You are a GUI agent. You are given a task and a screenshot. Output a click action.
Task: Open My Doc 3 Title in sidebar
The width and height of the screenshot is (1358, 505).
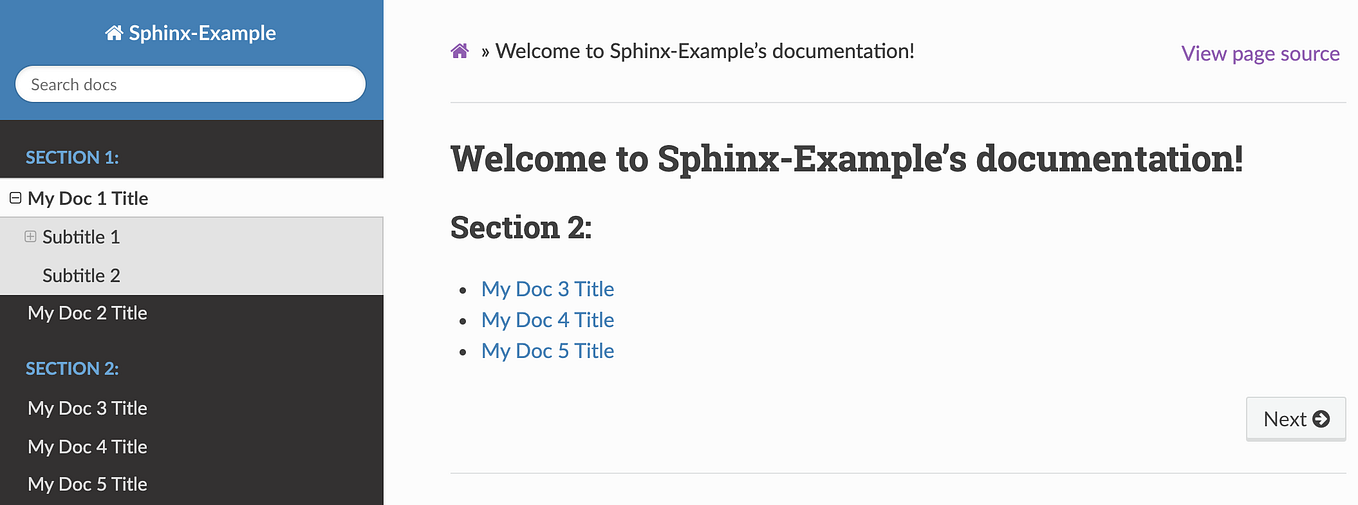tap(88, 408)
